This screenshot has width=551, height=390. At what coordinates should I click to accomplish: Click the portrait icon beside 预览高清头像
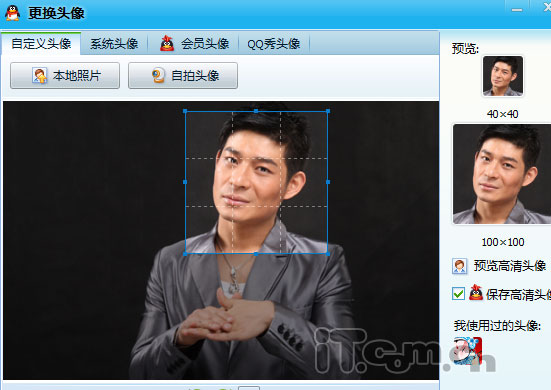[459, 266]
